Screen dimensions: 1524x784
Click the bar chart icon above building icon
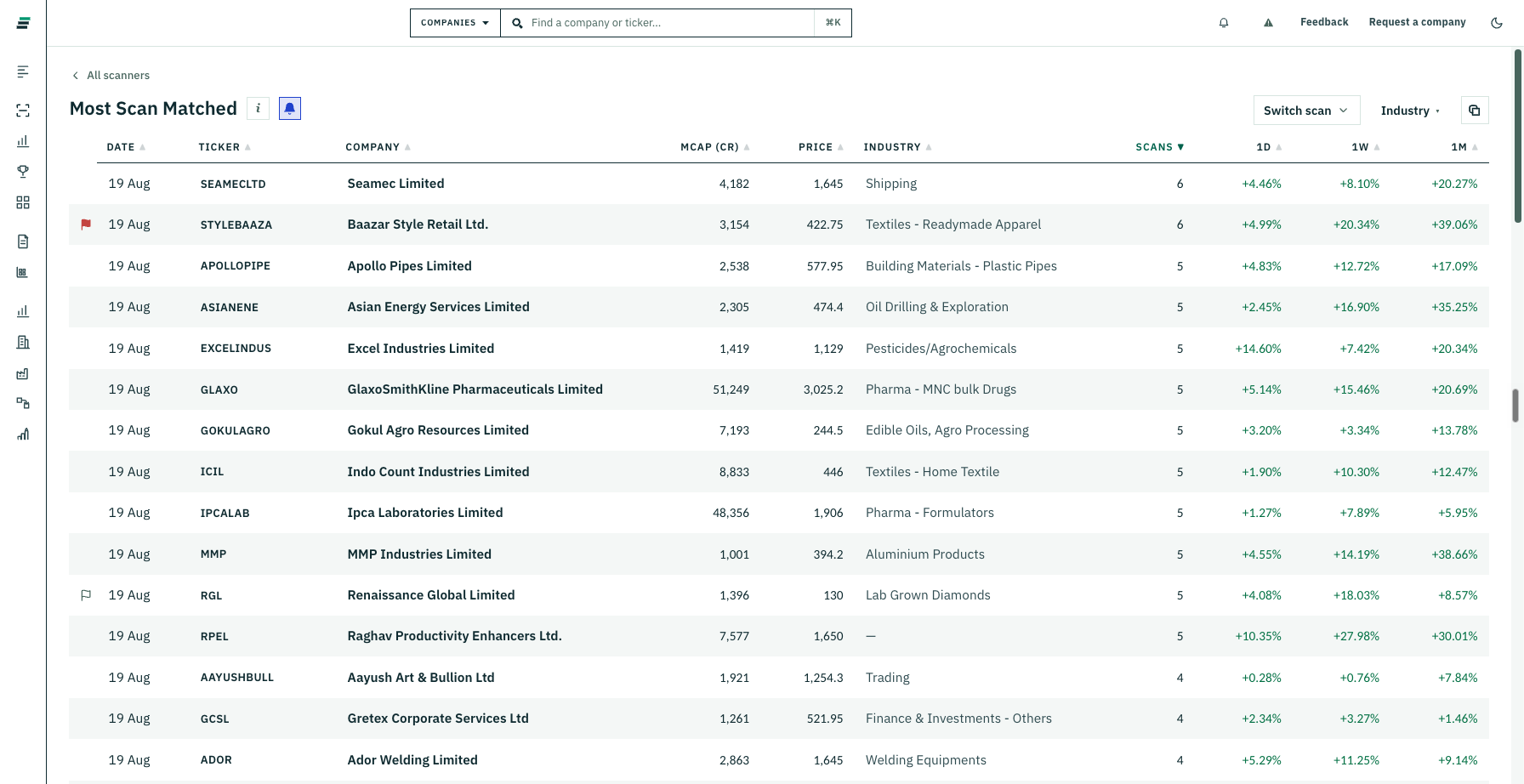[23, 311]
